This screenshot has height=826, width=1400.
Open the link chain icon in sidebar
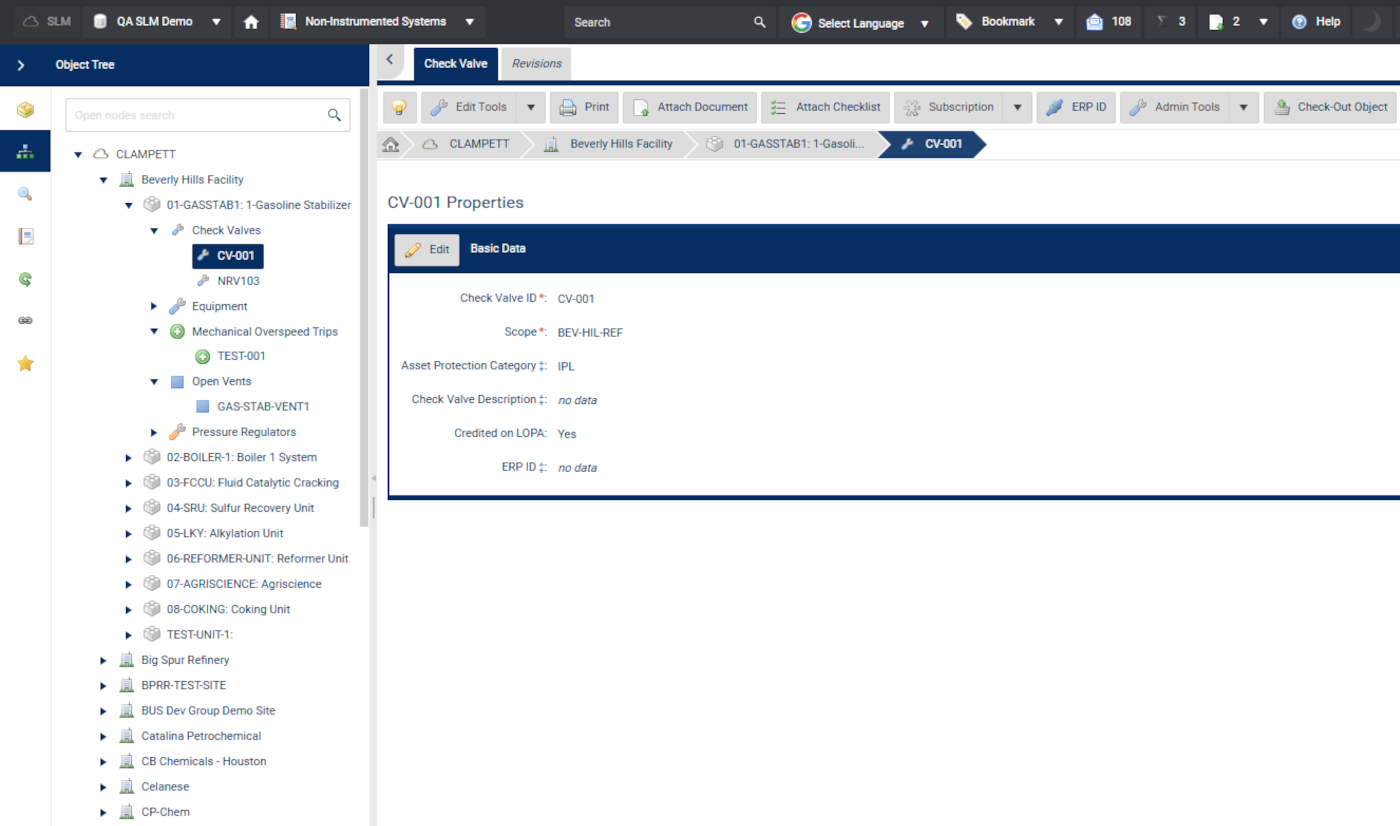(26, 321)
